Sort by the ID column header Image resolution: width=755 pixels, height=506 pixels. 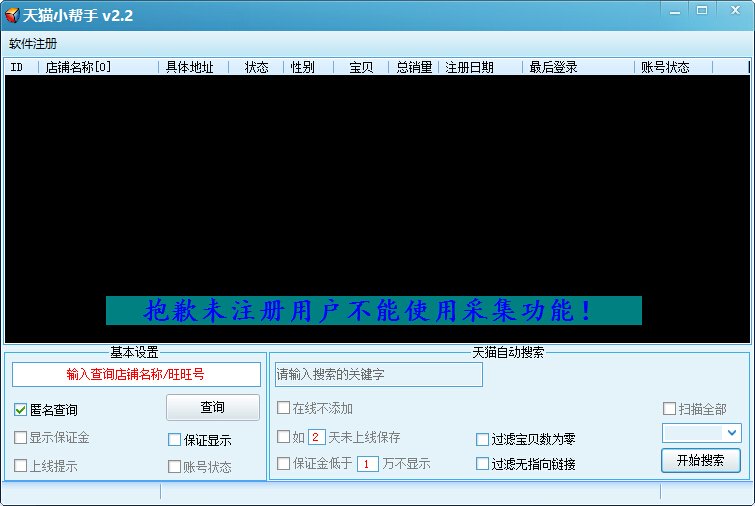coord(22,67)
